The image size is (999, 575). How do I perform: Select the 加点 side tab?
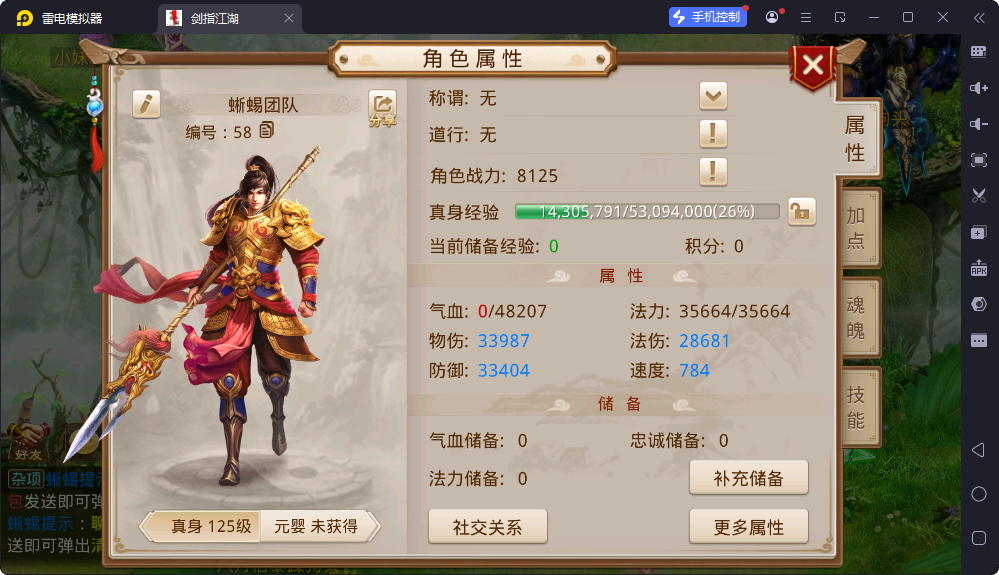(x=857, y=228)
